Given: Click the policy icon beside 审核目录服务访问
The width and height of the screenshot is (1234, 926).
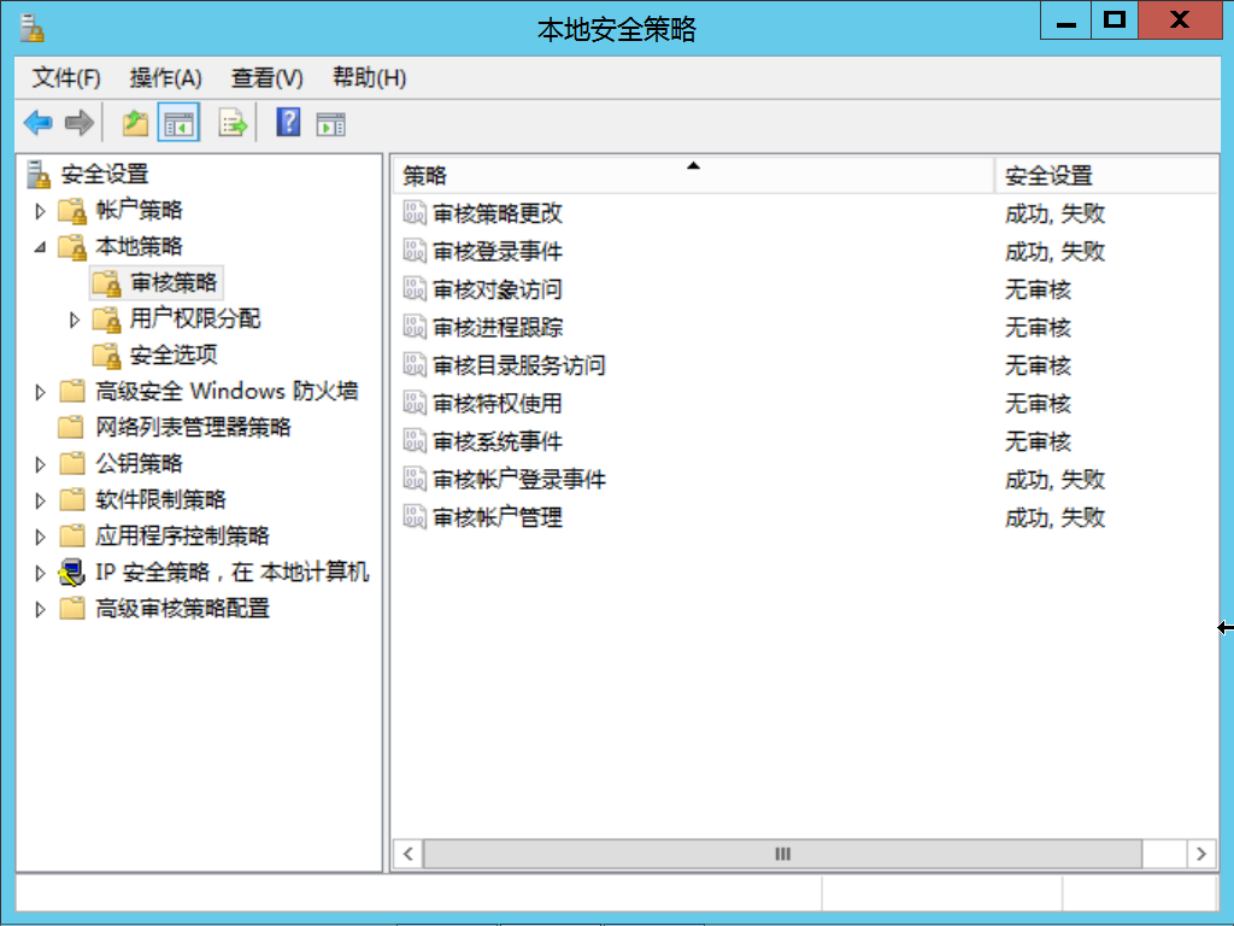Looking at the screenshot, I should tap(414, 365).
